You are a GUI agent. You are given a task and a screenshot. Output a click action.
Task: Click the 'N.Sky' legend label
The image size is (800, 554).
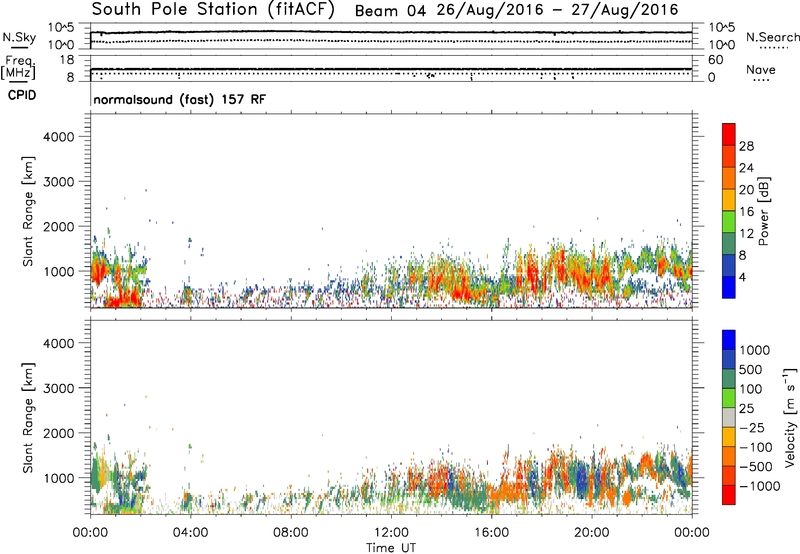tap(19, 37)
